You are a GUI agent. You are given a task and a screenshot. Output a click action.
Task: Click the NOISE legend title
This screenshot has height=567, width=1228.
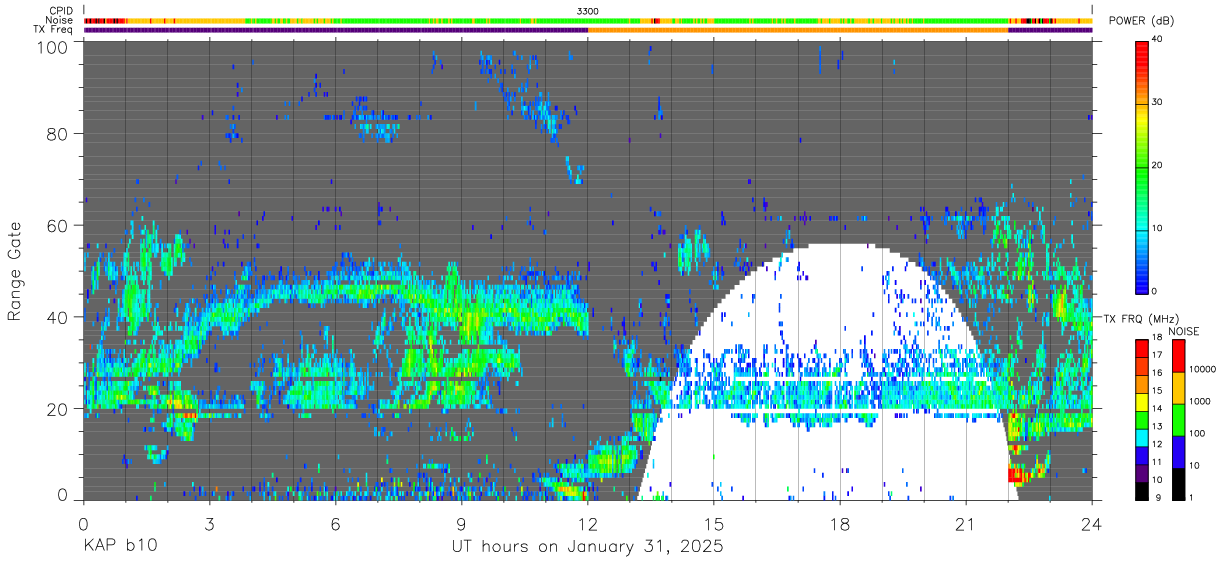click(1183, 331)
